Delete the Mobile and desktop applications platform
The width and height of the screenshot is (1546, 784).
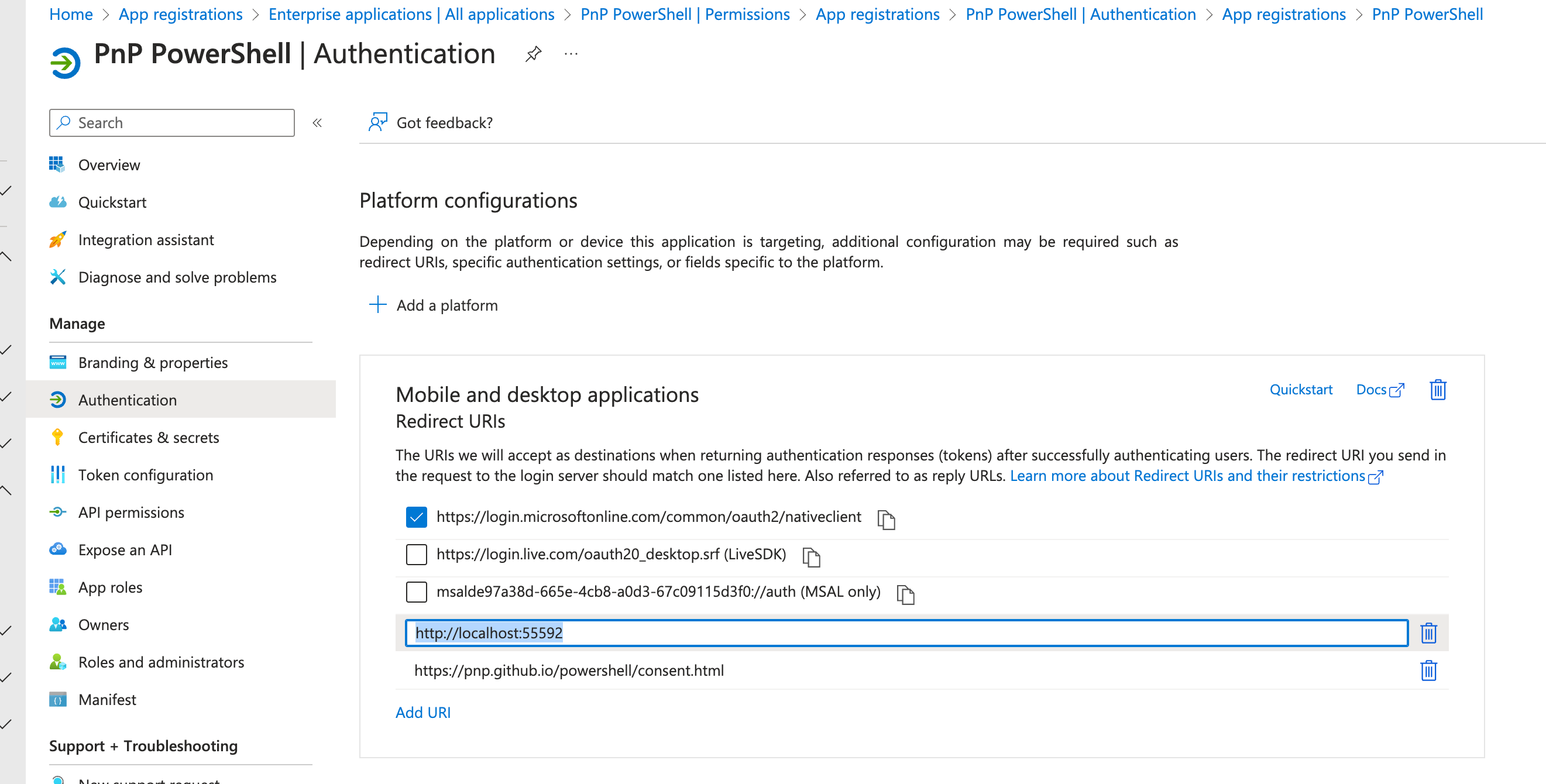click(x=1437, y=390)
